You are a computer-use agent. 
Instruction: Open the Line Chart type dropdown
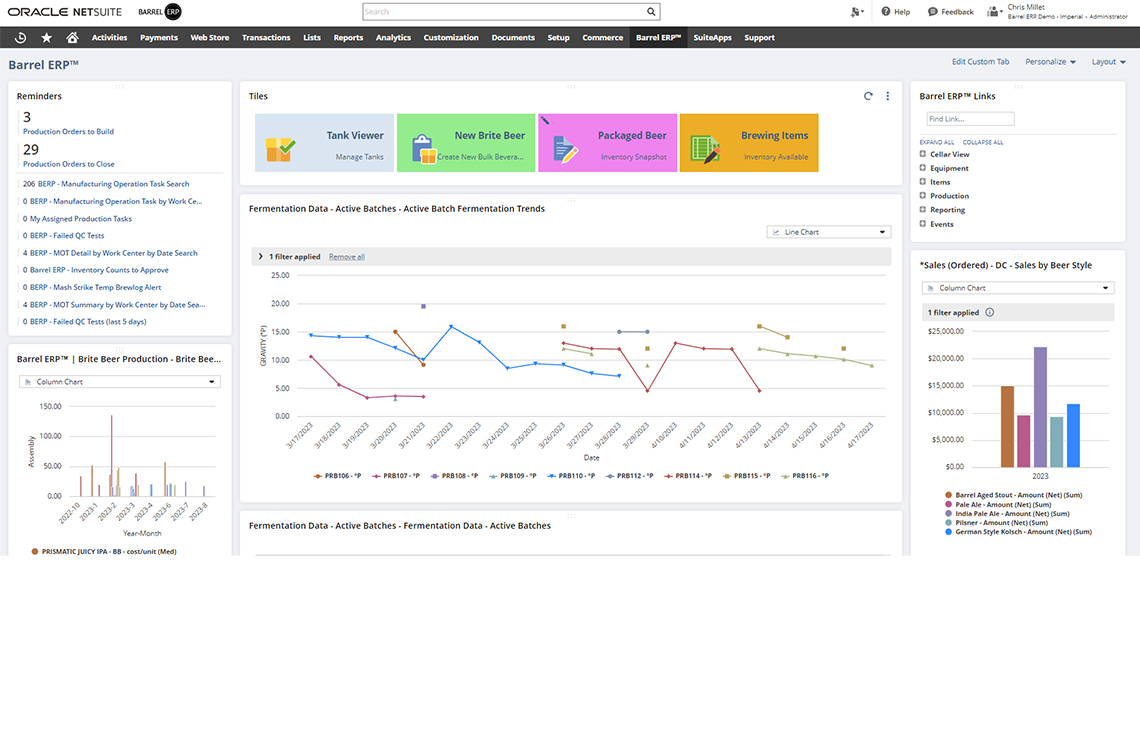point(828,232)
